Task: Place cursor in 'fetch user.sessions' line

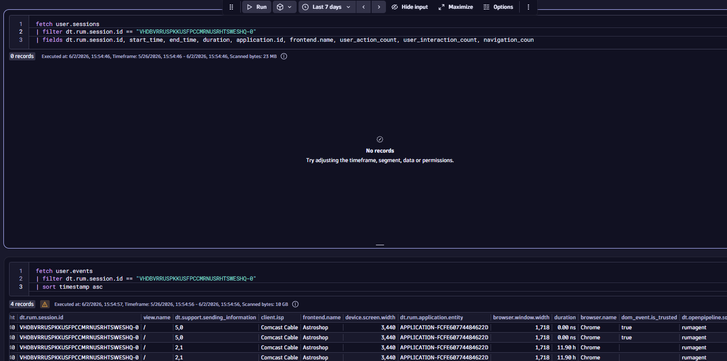Action: [68, 24]
